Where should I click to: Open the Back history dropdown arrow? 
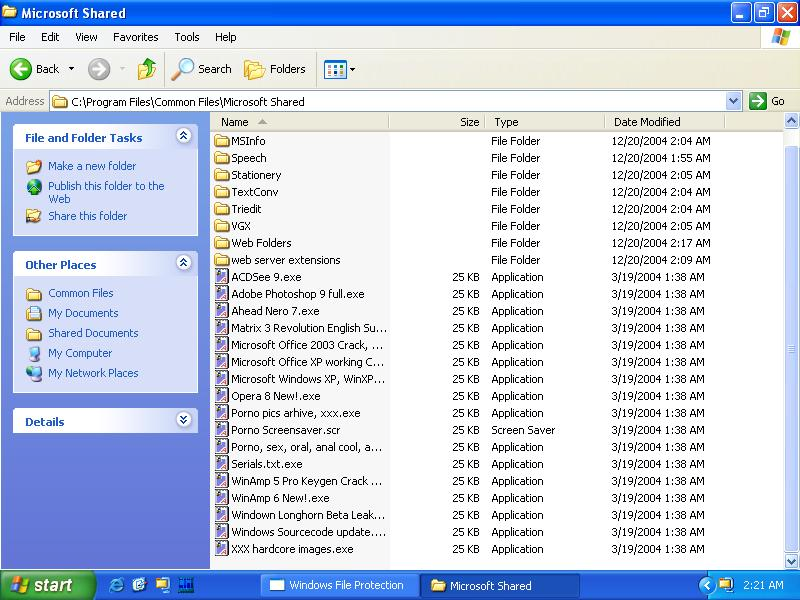(71, 69)
